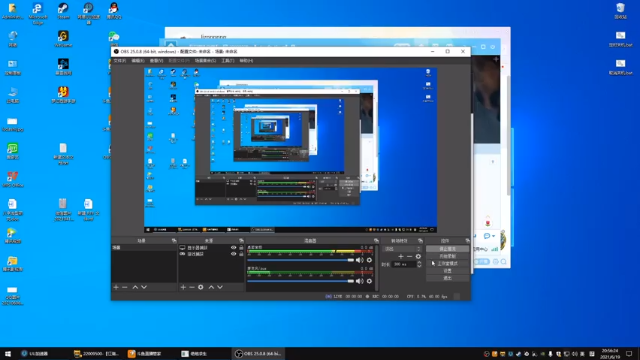
Task: Click the Settings button in the controls panel
Action: click(x=448, y=271)
